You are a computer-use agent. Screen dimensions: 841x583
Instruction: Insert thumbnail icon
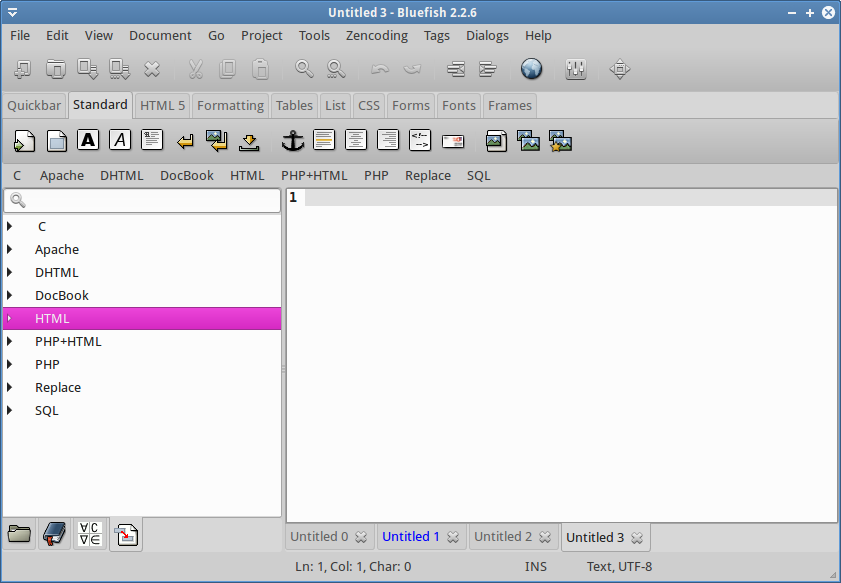(528, 141)
